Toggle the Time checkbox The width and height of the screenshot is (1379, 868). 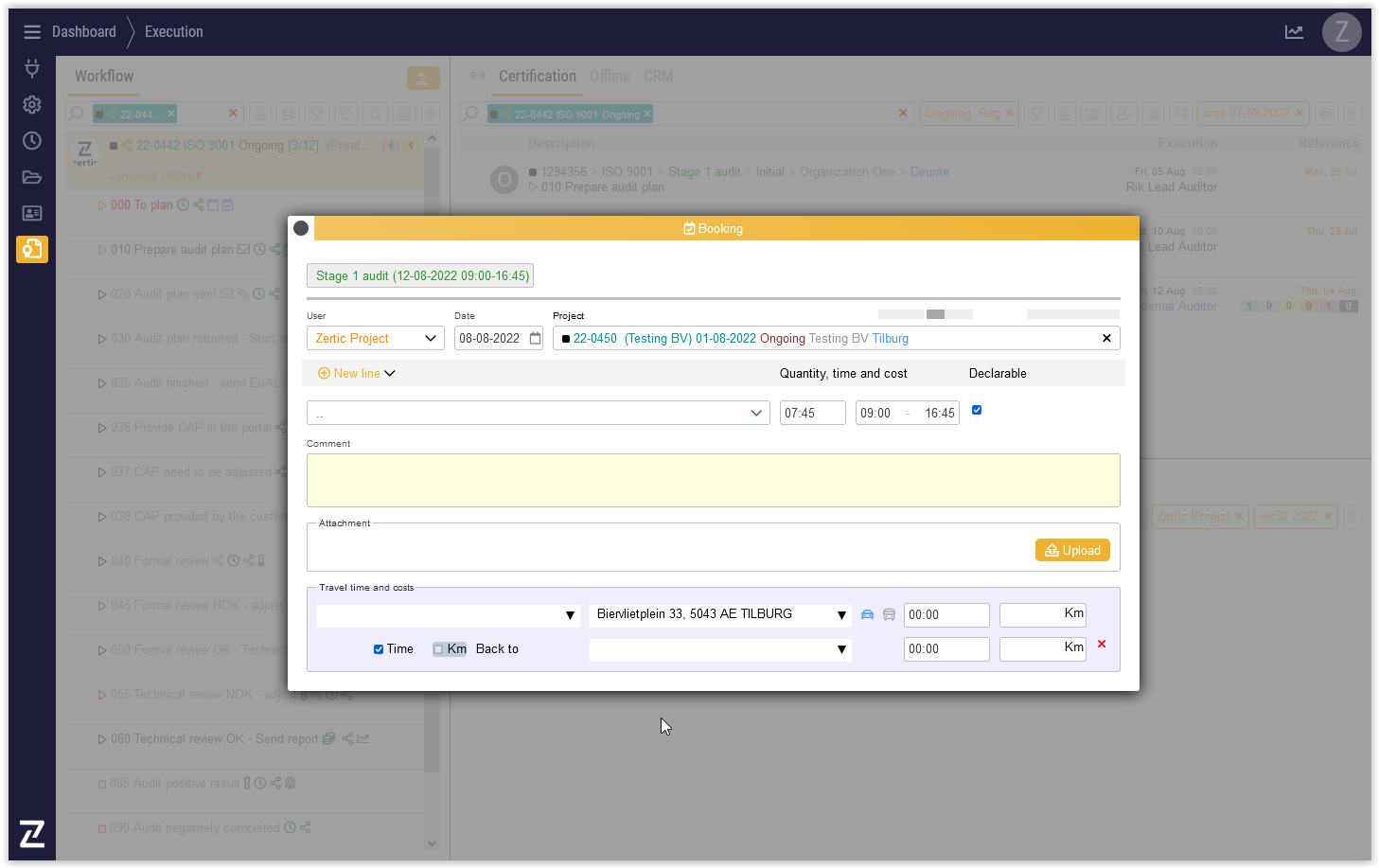[379, 649]
